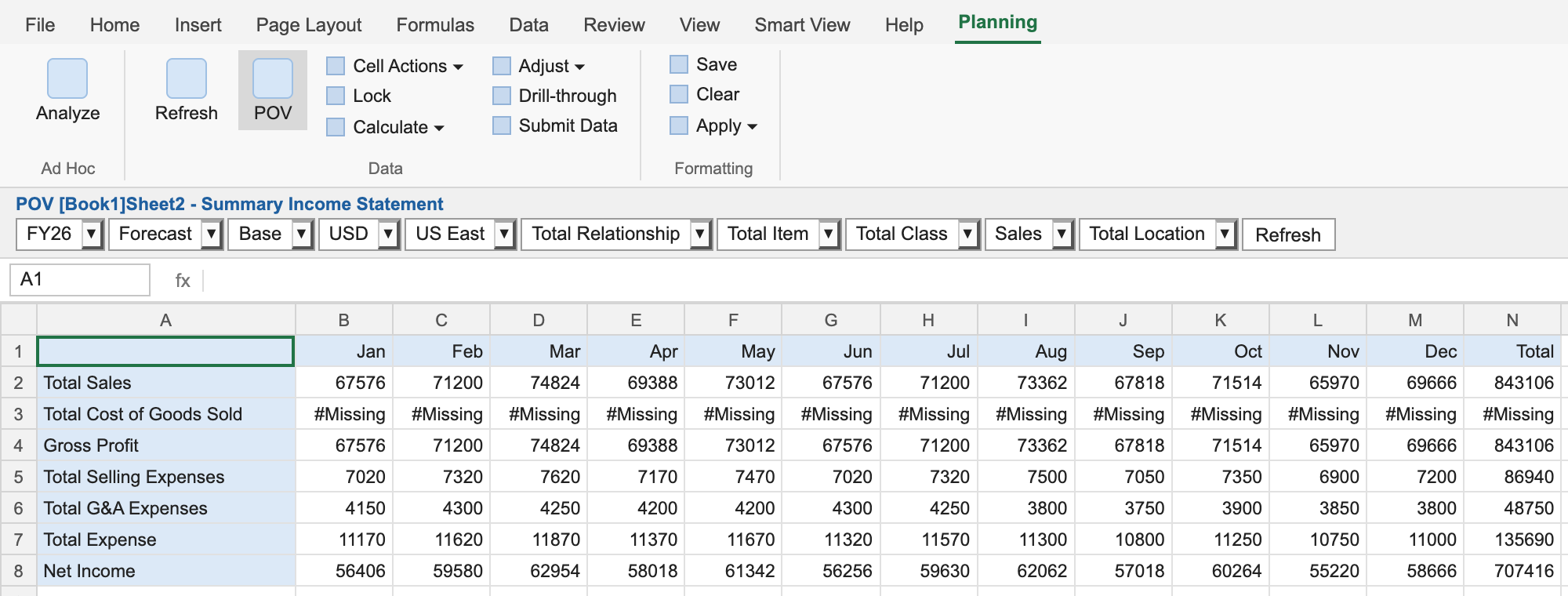Click the POV bar Refresh button
The width and height of the screenshot is (1568, 596).
click(1288, 234)
